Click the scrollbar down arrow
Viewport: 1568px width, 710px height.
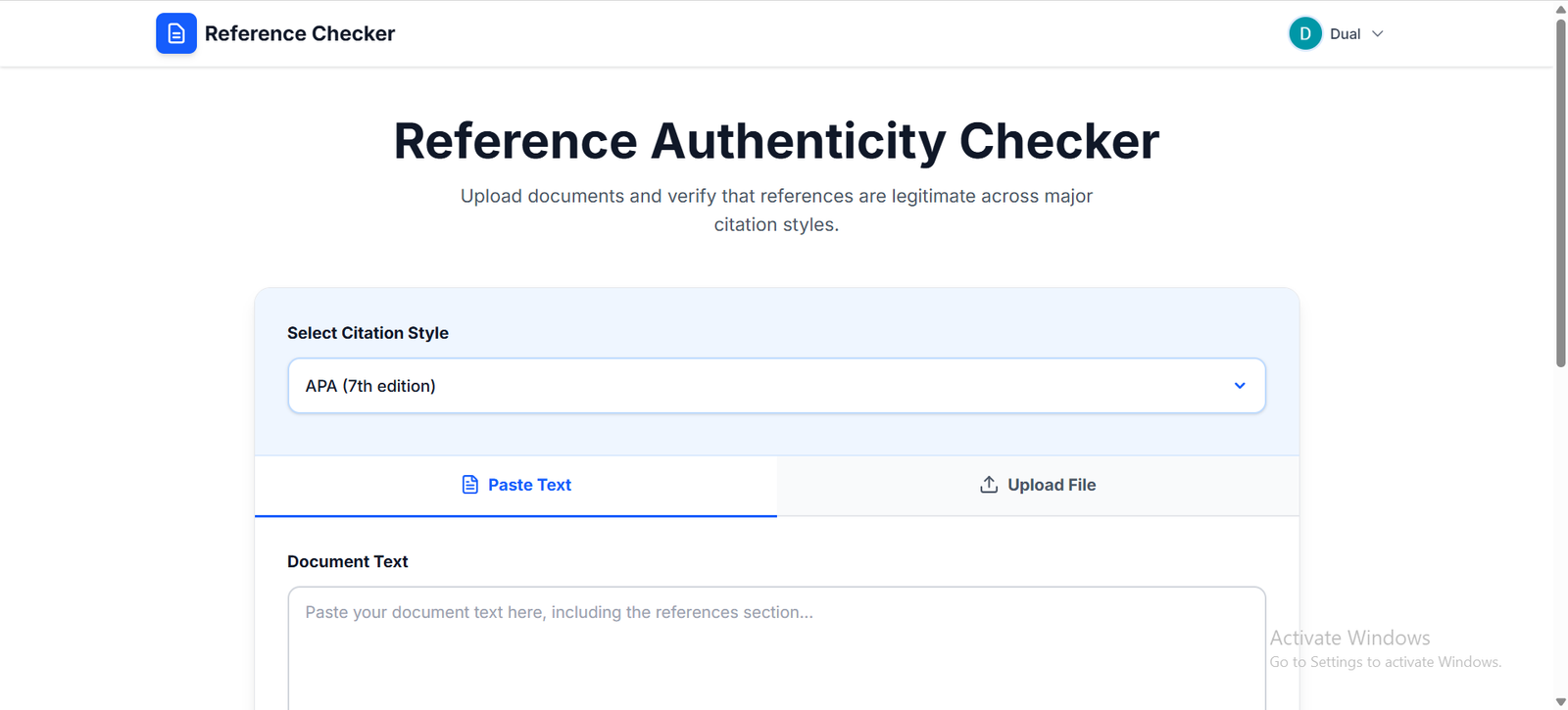pos(1560,701)
